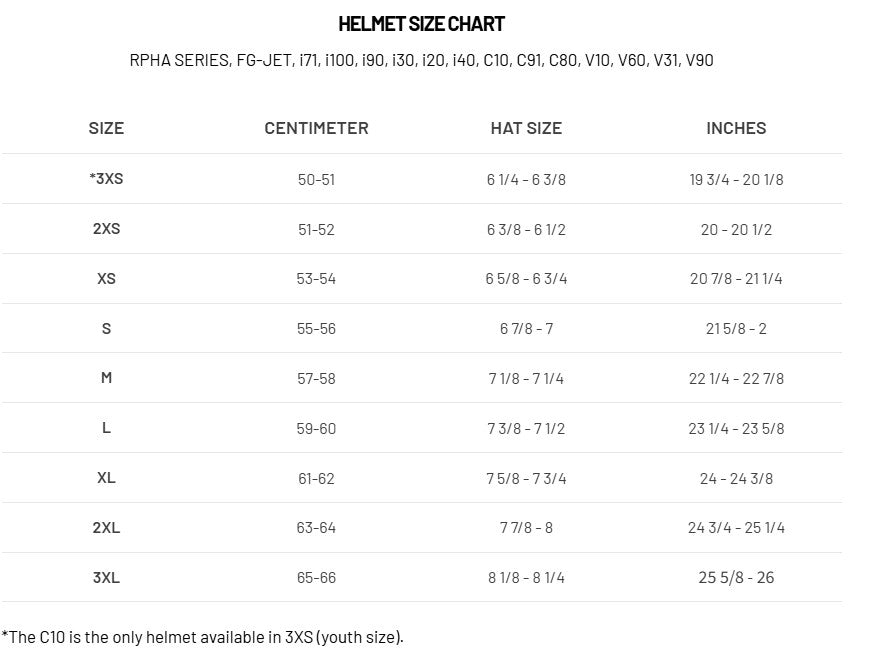This screenshot has width=883, height=662.
Task: Select the SIZE column header
Action: pyautogui.click(x=106, y=128)
